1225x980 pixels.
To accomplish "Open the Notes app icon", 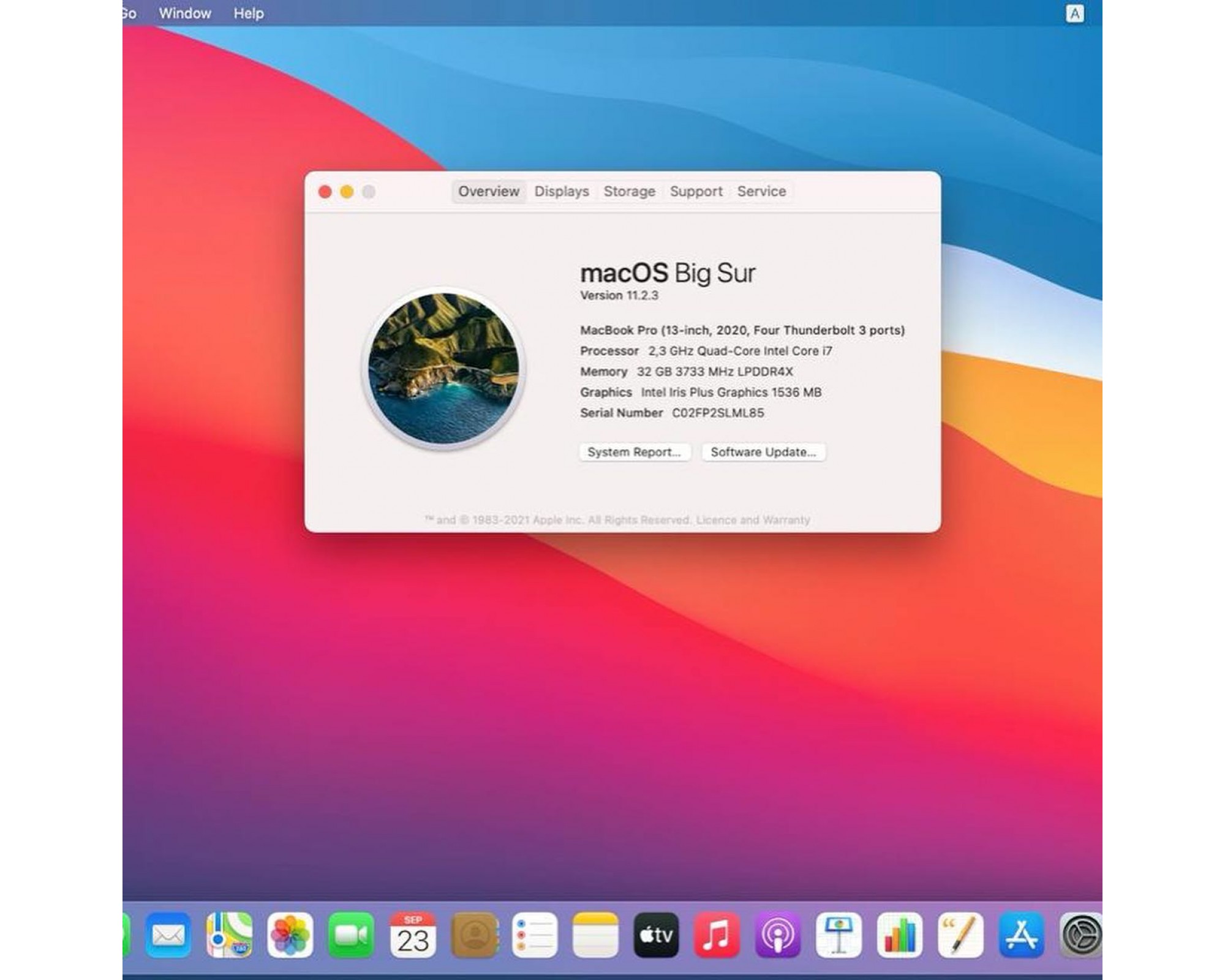I will click(595, 935).
